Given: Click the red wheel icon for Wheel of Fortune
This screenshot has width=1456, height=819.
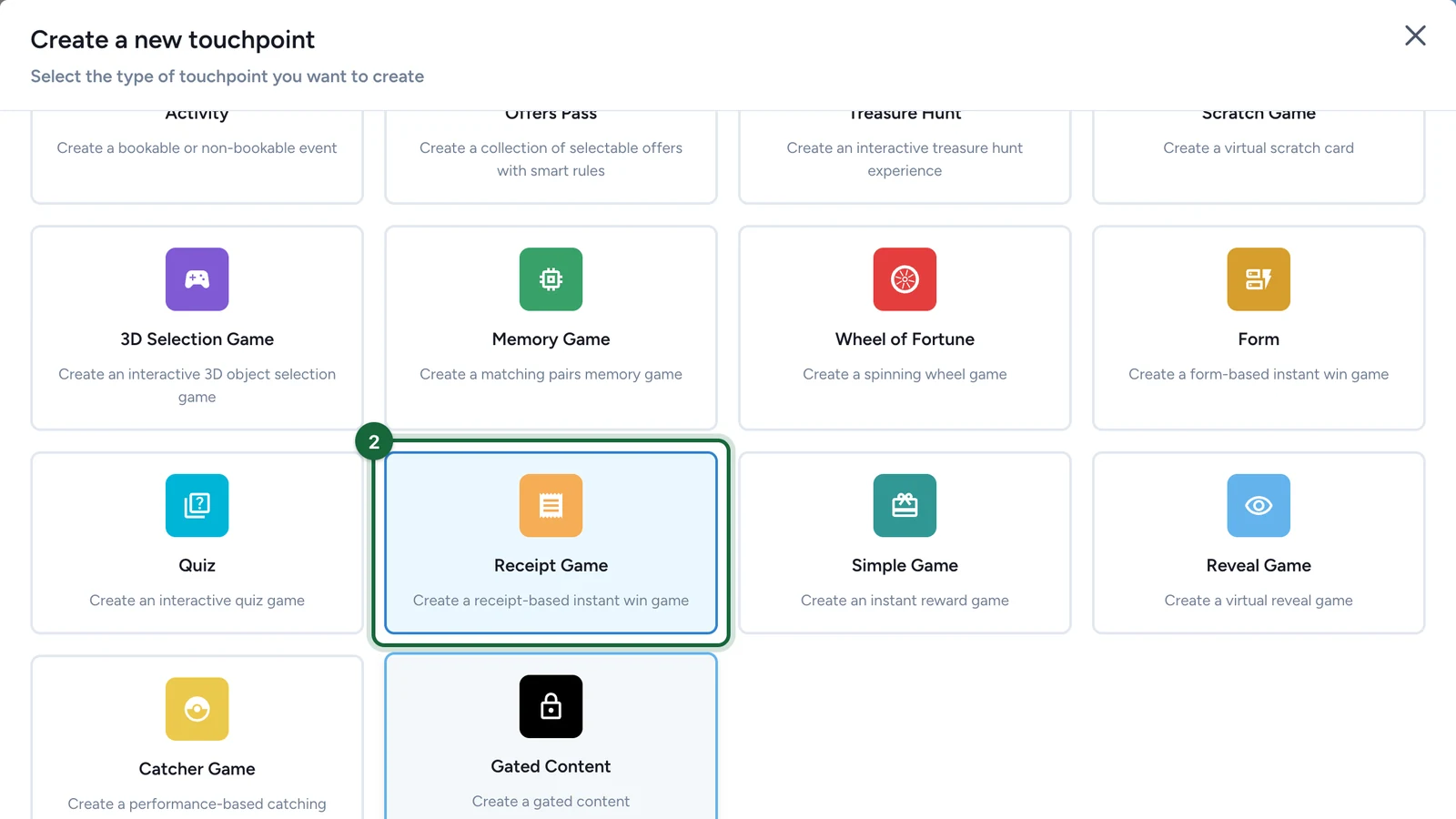Looking at the screenshot, I should coord(905,279).
